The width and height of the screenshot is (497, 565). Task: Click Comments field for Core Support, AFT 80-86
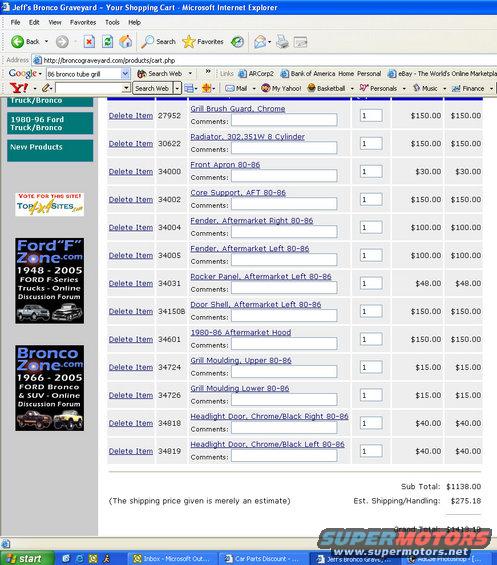point(284,204)
